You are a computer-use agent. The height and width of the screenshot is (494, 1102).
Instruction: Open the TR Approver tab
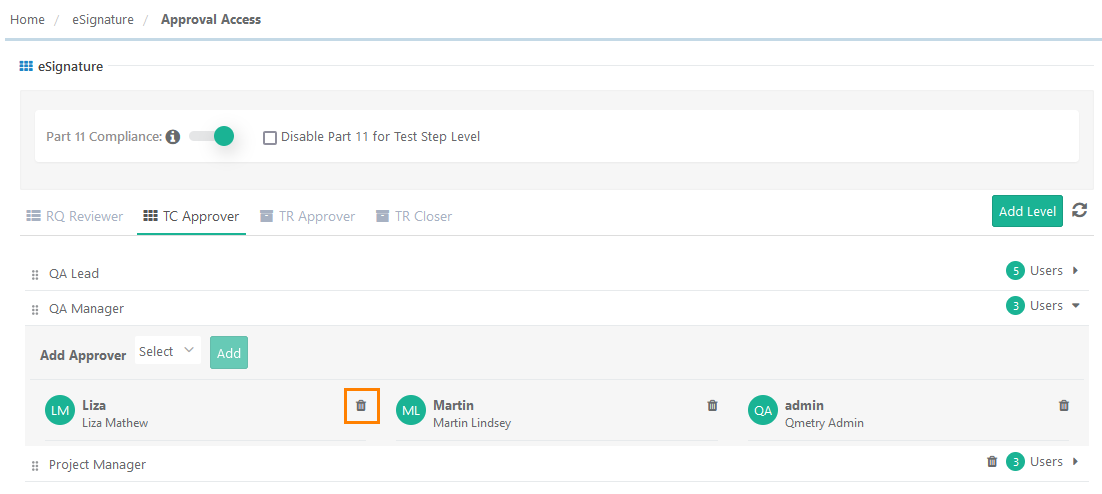(x=307, y=216)
